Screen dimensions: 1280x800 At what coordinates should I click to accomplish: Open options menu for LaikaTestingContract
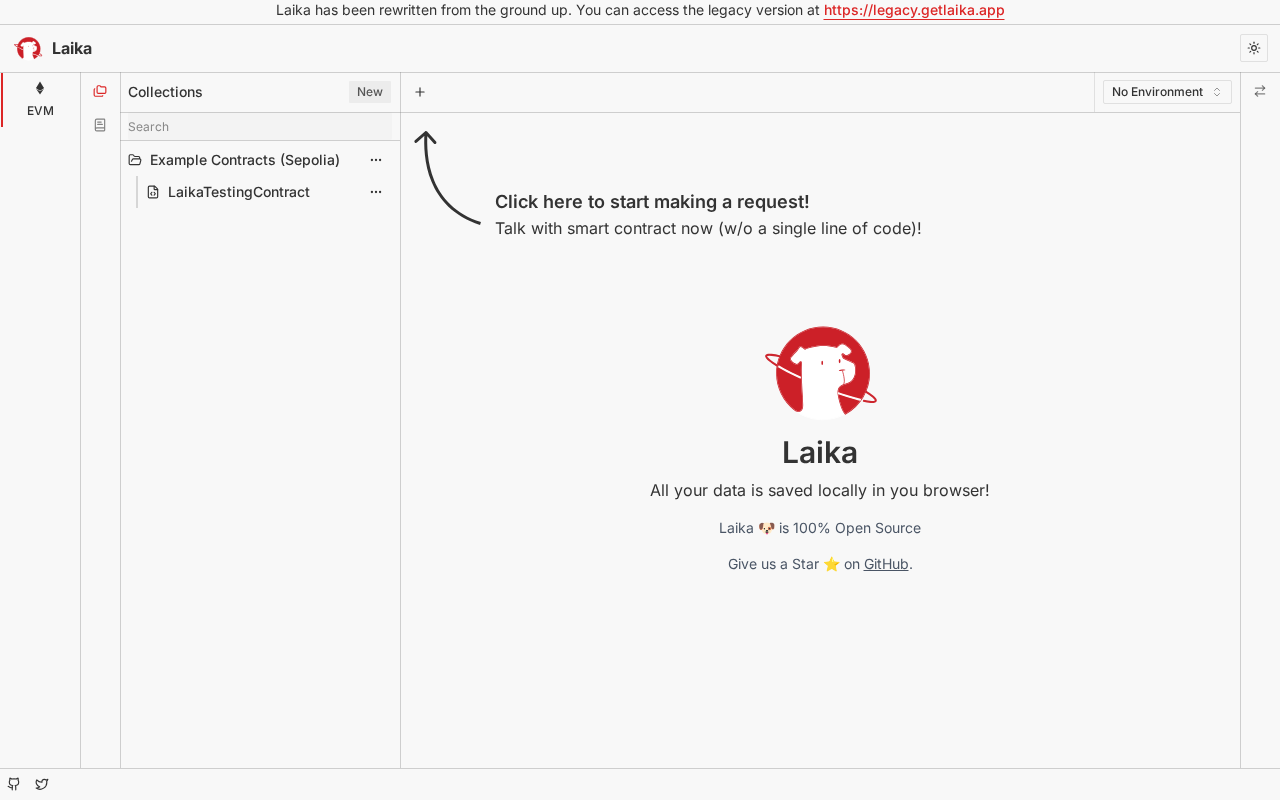click(x=376, y=192)
